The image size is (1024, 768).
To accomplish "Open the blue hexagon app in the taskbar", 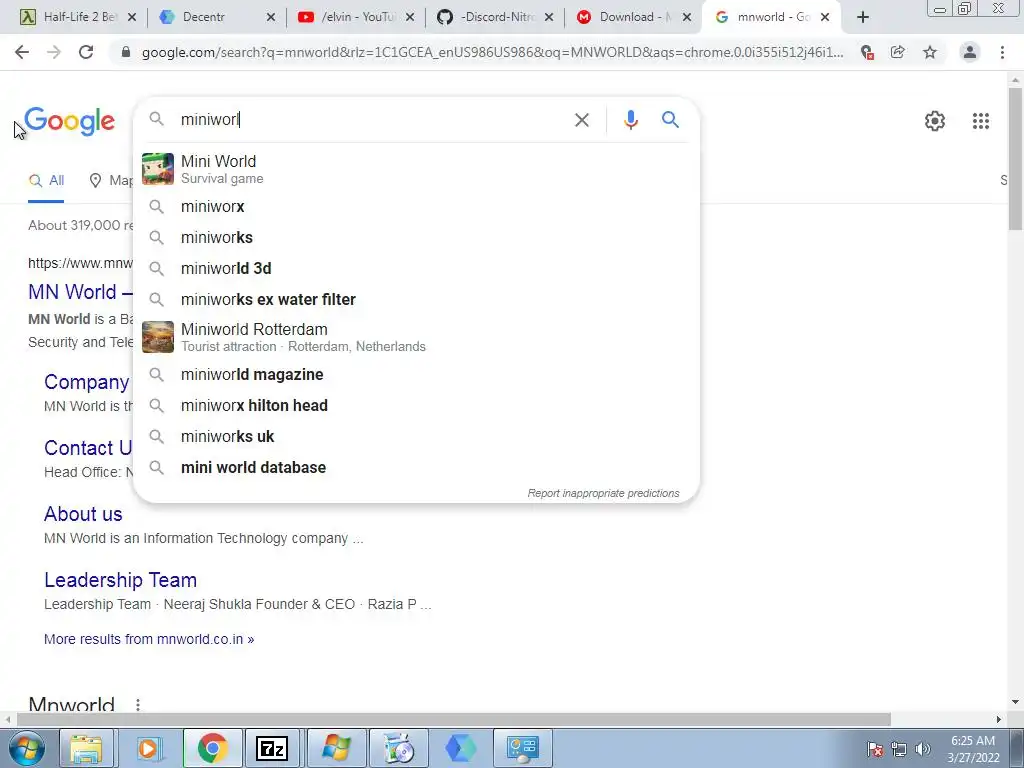I will [x=461, y=748].
